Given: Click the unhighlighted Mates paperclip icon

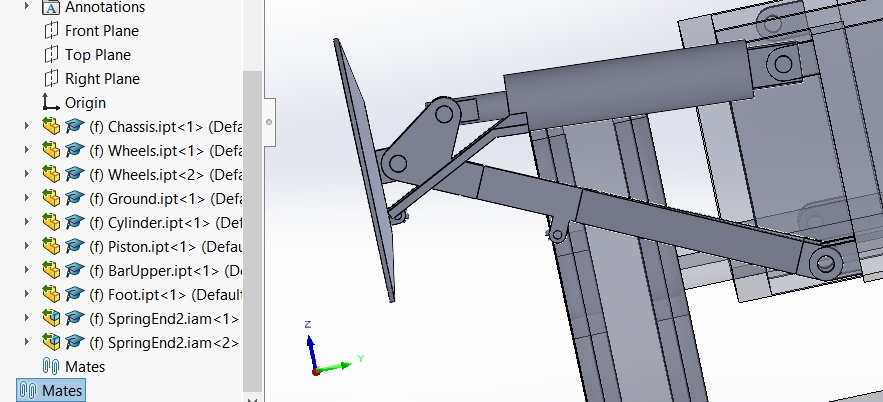Looking at the screenshot, I should click(x=51, y=366).
